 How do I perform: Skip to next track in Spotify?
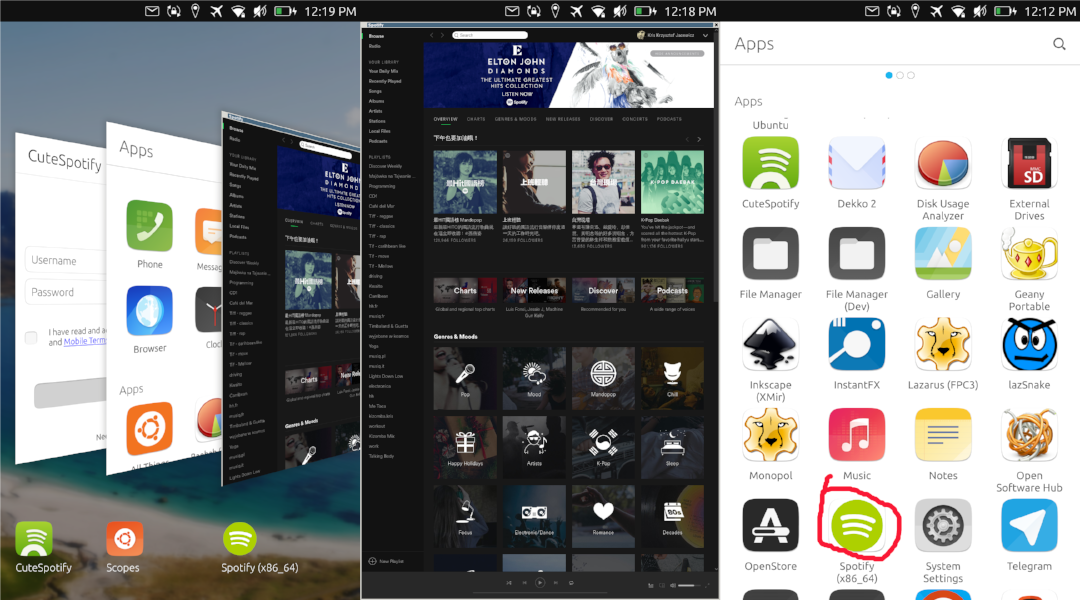[x=556, y=583]
